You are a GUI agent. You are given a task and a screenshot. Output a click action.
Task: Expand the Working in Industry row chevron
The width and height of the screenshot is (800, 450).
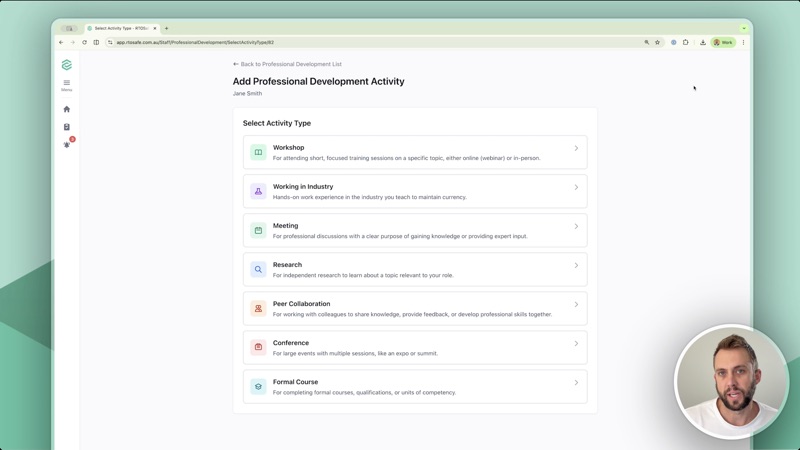coord(576,187)
